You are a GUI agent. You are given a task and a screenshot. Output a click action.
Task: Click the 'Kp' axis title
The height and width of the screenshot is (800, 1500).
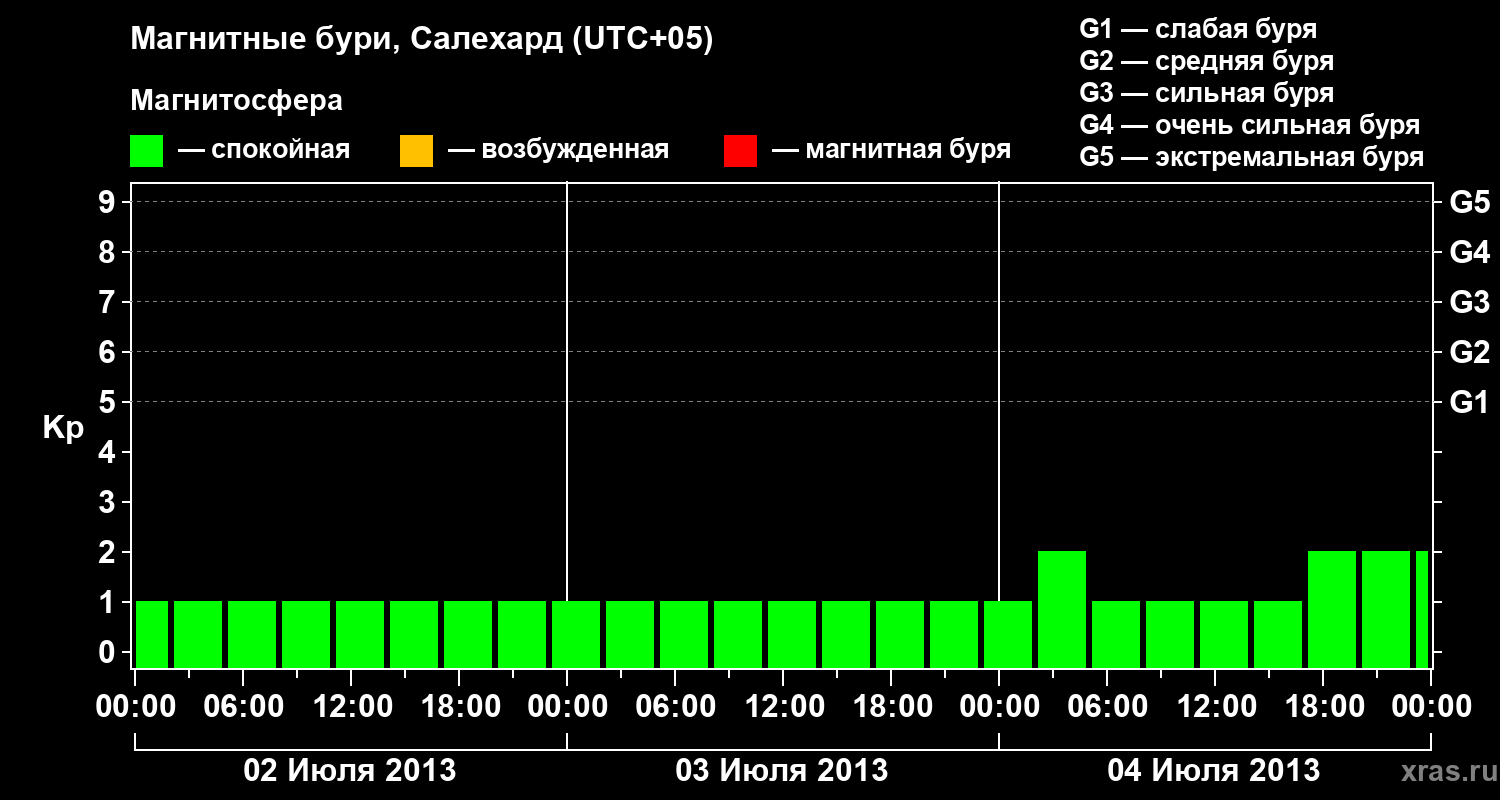click(63, 428)
